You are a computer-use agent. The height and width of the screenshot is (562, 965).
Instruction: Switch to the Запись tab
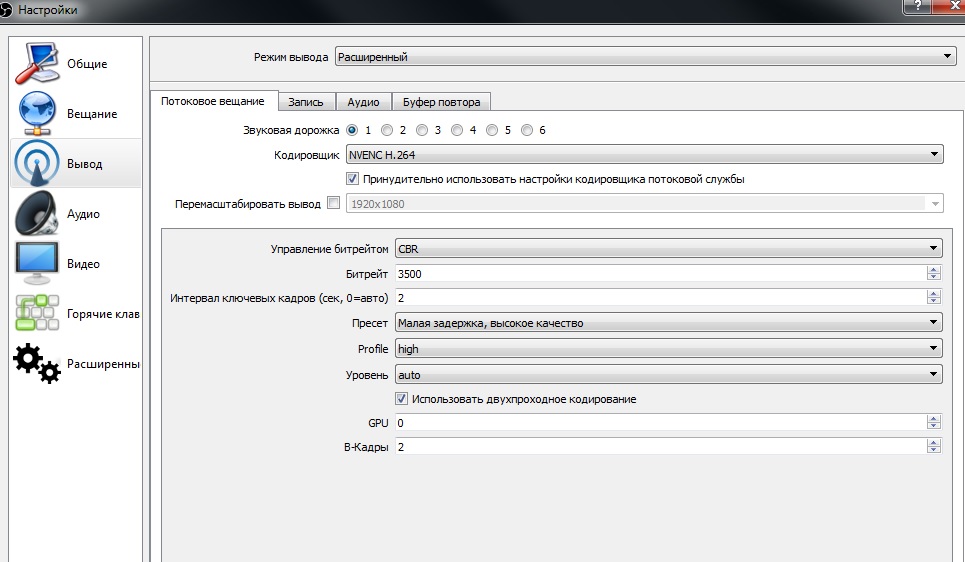coord(306,102)
